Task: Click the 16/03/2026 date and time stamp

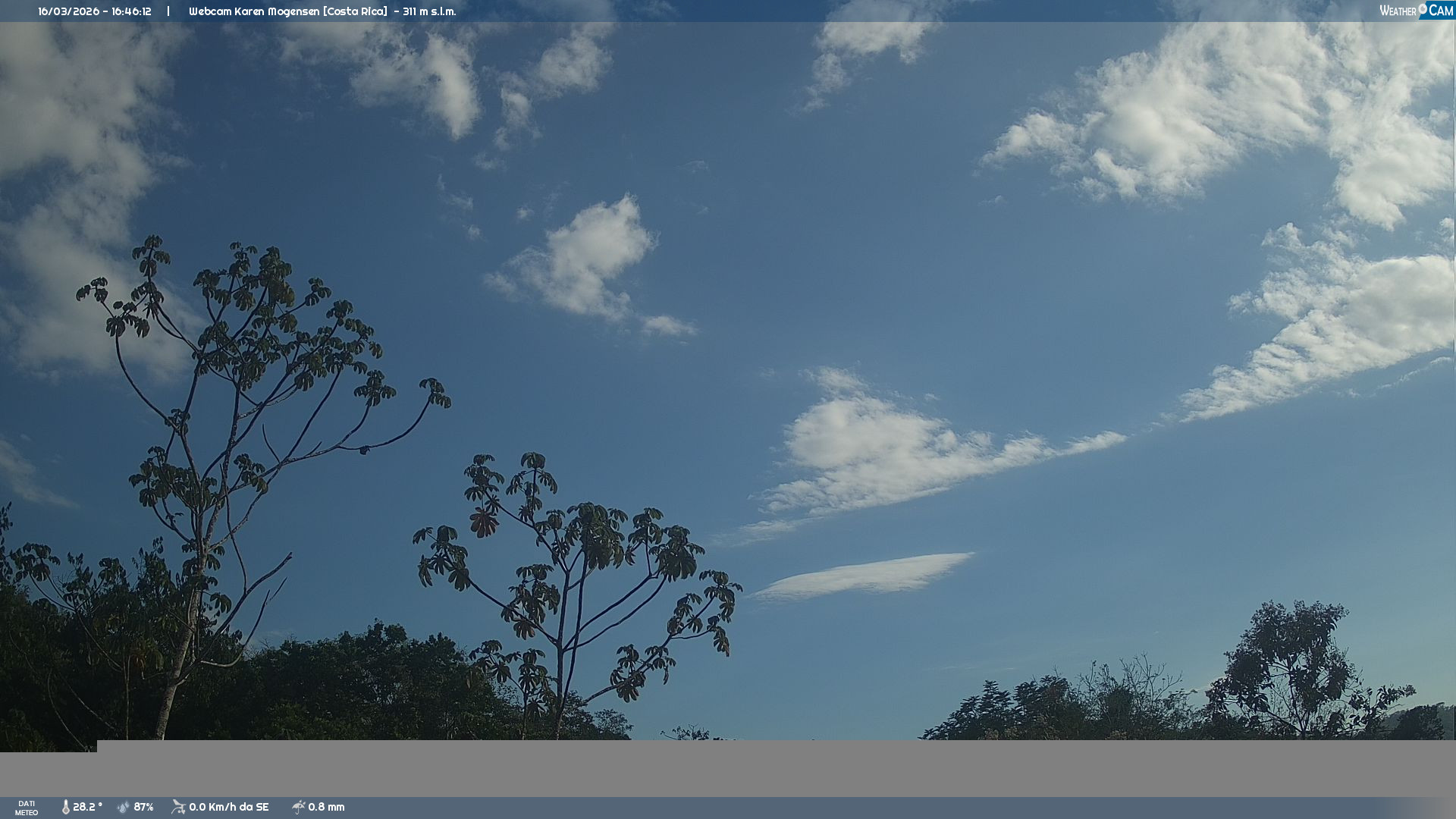Action: pyautogui.click(x=95, y=11)
